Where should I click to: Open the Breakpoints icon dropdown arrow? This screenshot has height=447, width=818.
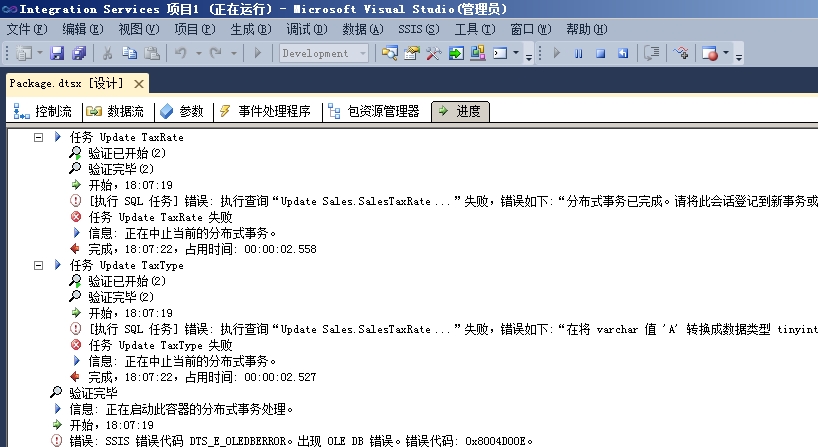[726, 53]
